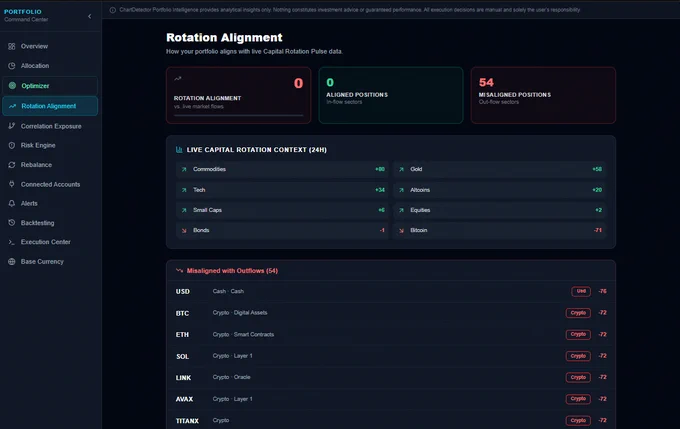Click the Execution Center terminal icon
This screenshot has height=429, width=680.
12,242
